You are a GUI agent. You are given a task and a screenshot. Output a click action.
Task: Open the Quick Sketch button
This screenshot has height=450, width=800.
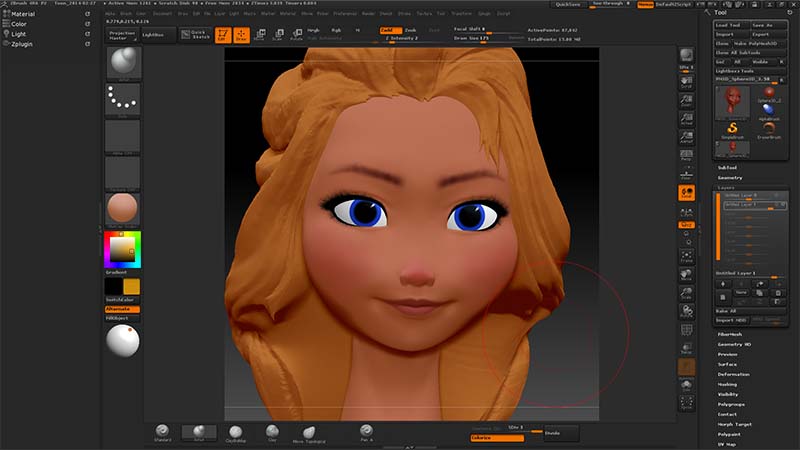pos(199,34)
